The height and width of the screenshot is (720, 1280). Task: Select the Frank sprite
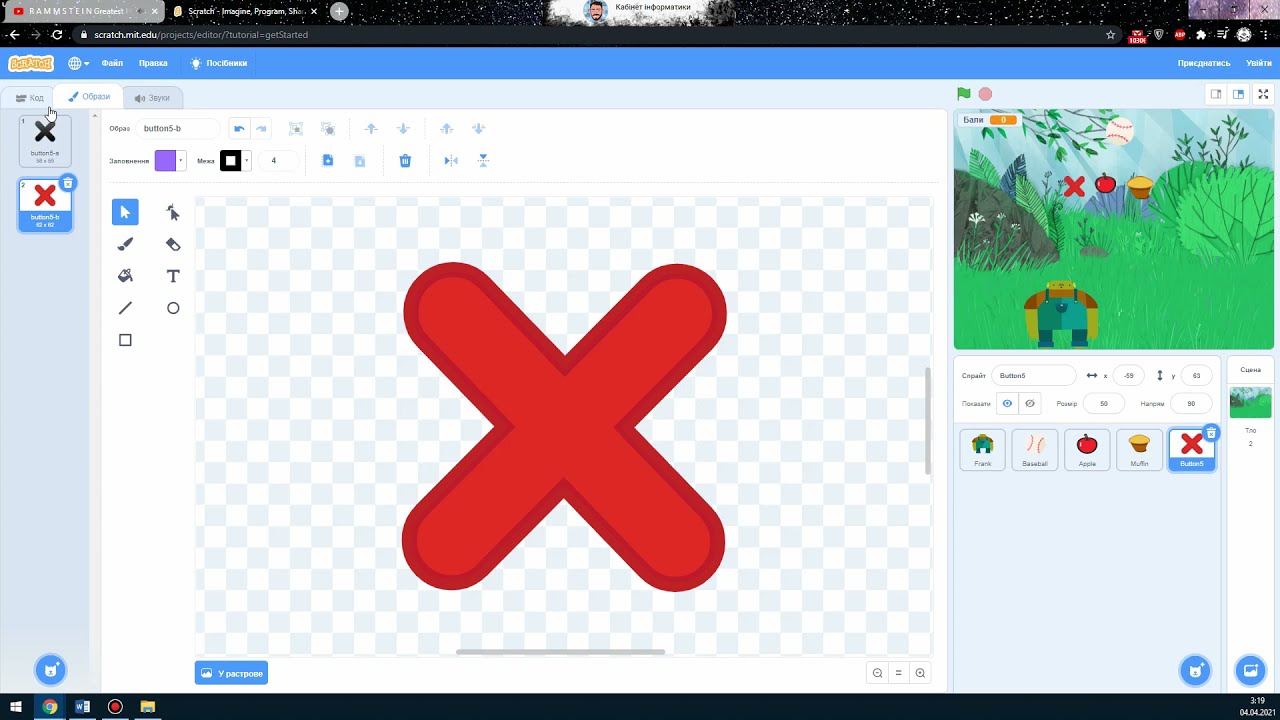[983, 449]
